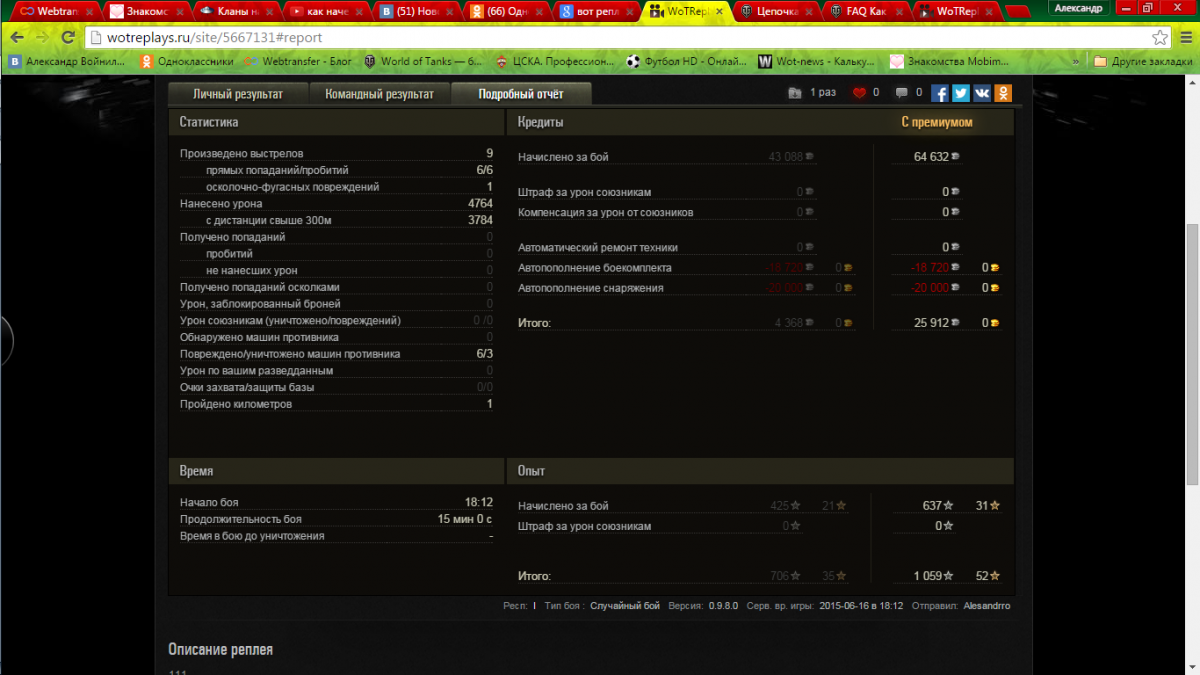Click the Александр profile button
Image resolution: width=1200 pixels, height=675 pixels.
1078,8
